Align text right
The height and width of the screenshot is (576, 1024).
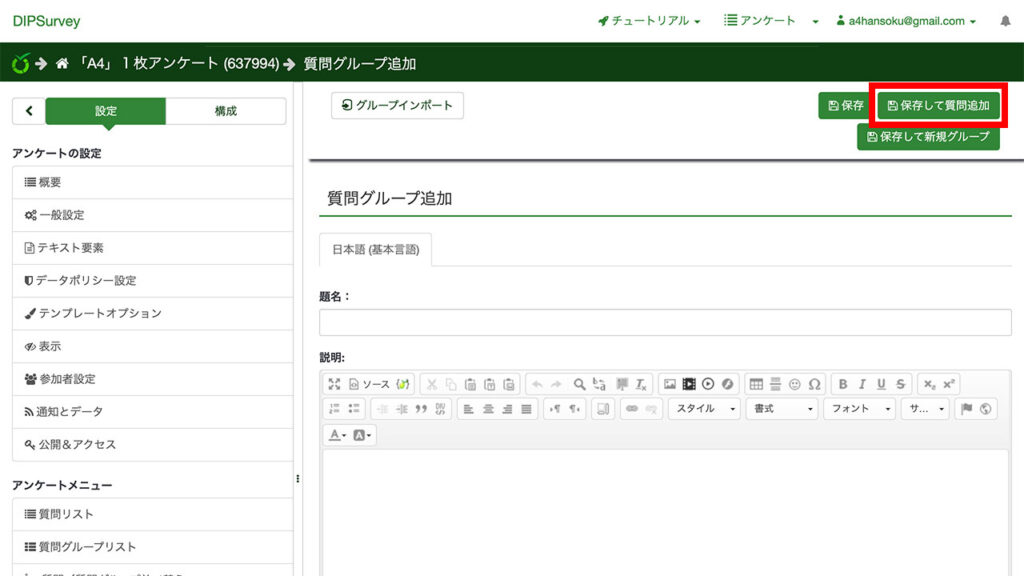[x=507, y=409]
